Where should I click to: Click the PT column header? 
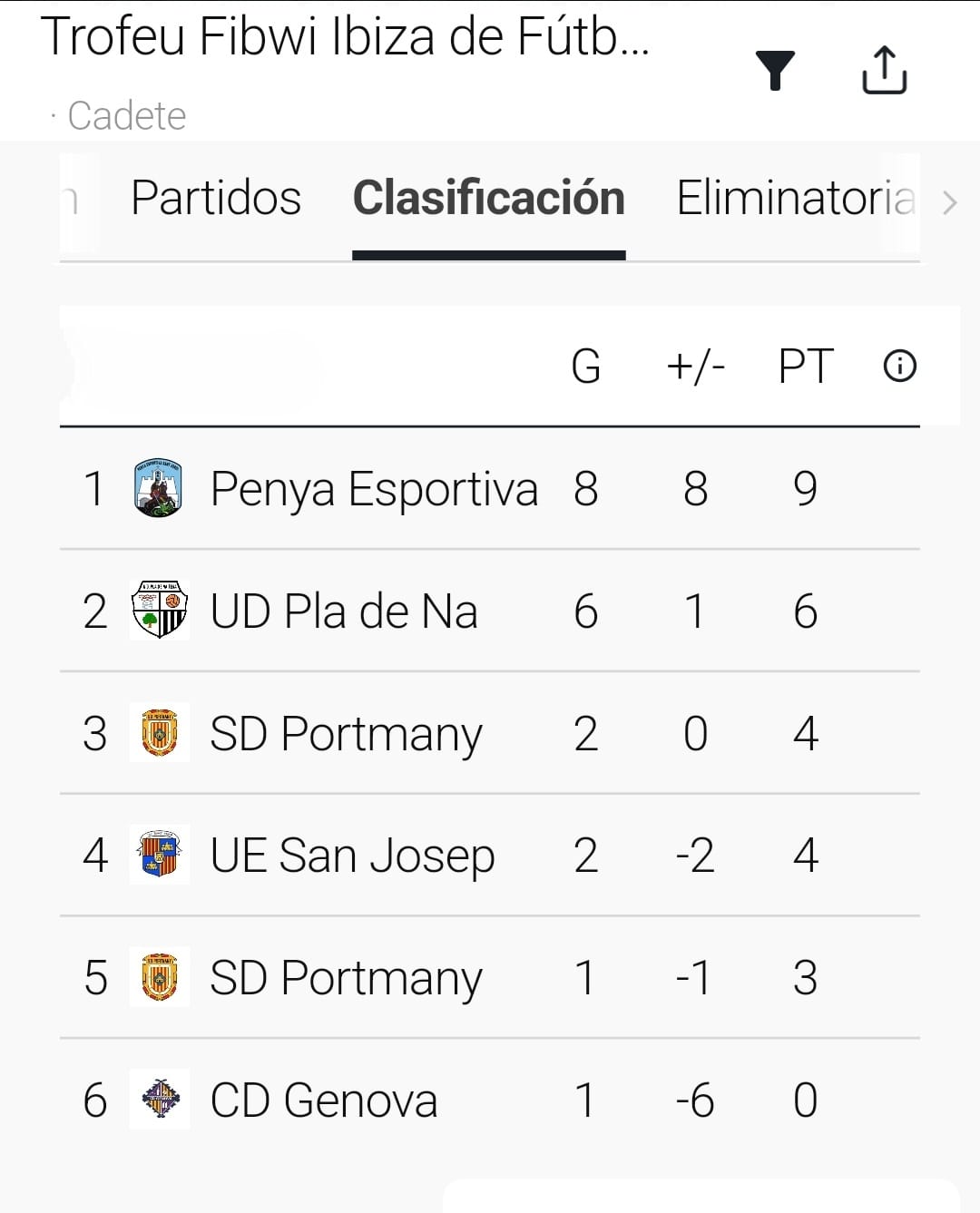[x=805, y=367]
